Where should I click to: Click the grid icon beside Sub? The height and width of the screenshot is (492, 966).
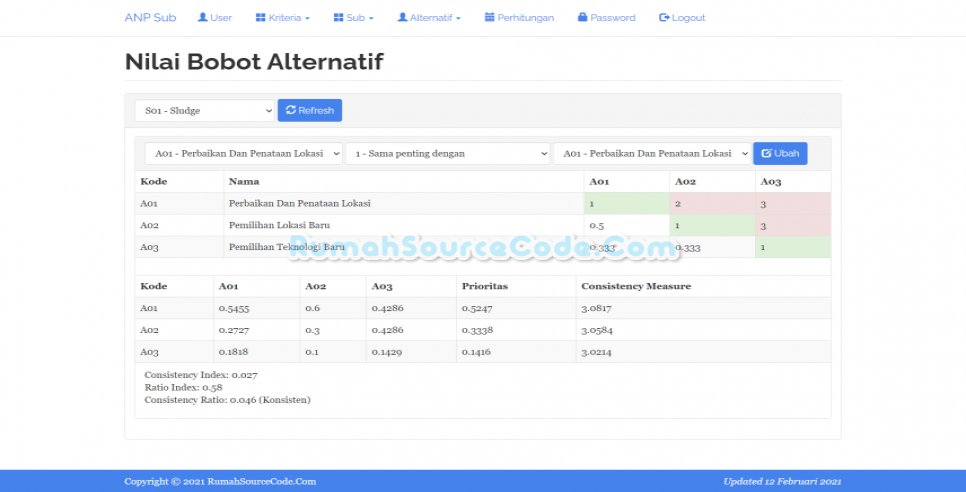coord(338,18)
